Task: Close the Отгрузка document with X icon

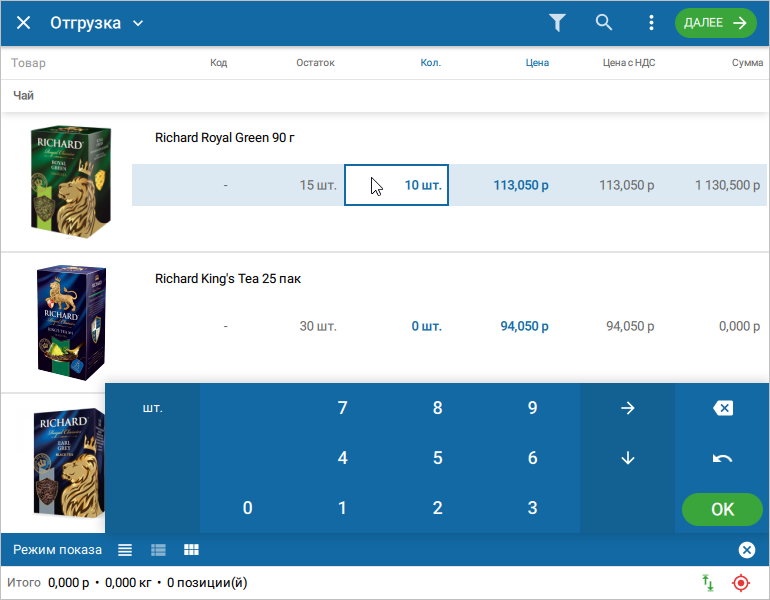Action: 23,23
